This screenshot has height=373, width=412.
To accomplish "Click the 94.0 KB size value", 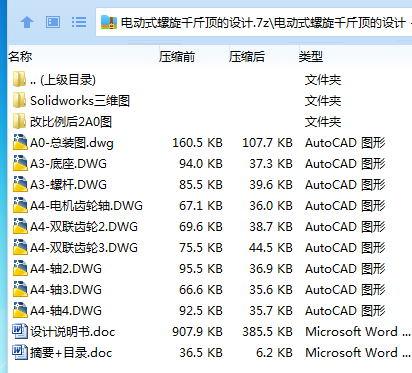I will (201, 164).
